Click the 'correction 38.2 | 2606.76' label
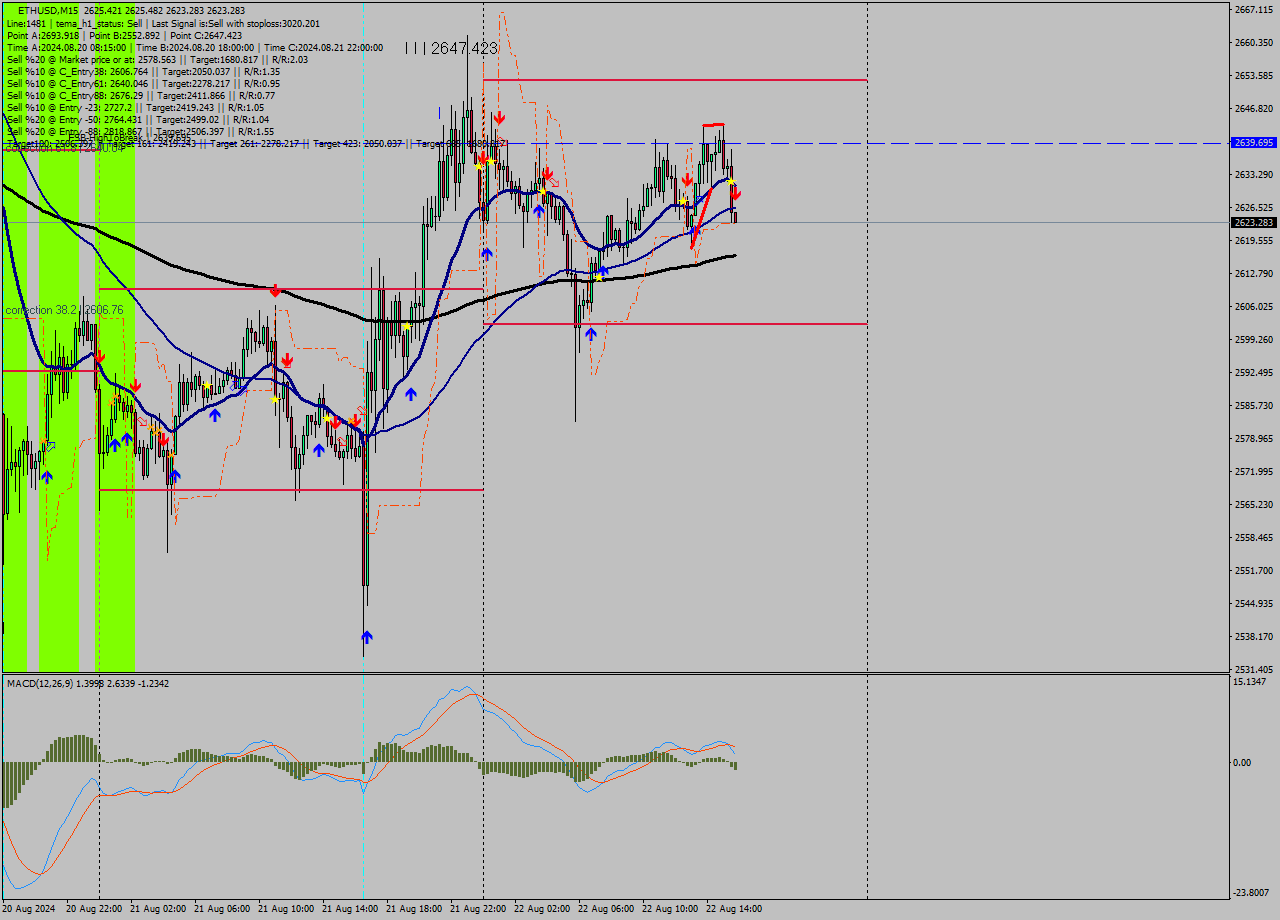The width and height of the screenshot is (1280, 920). pos(64,311)
